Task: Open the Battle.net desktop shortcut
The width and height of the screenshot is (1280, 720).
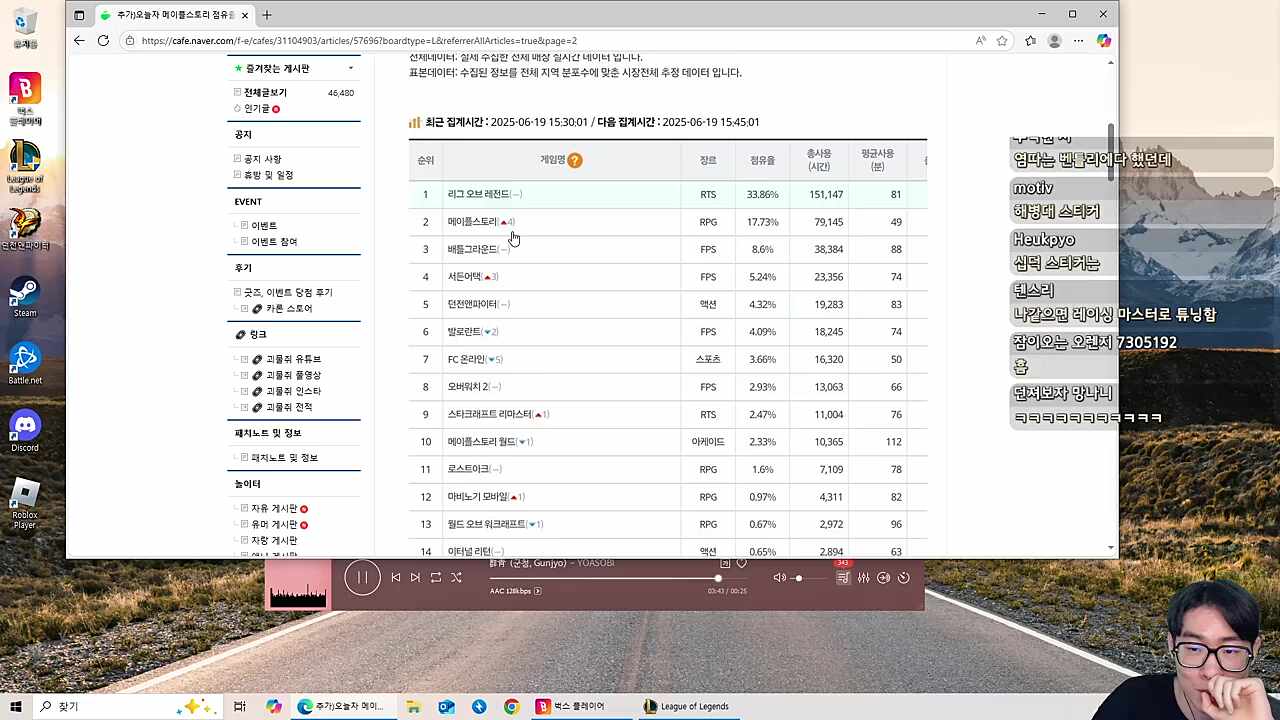Action: [25, 365]
